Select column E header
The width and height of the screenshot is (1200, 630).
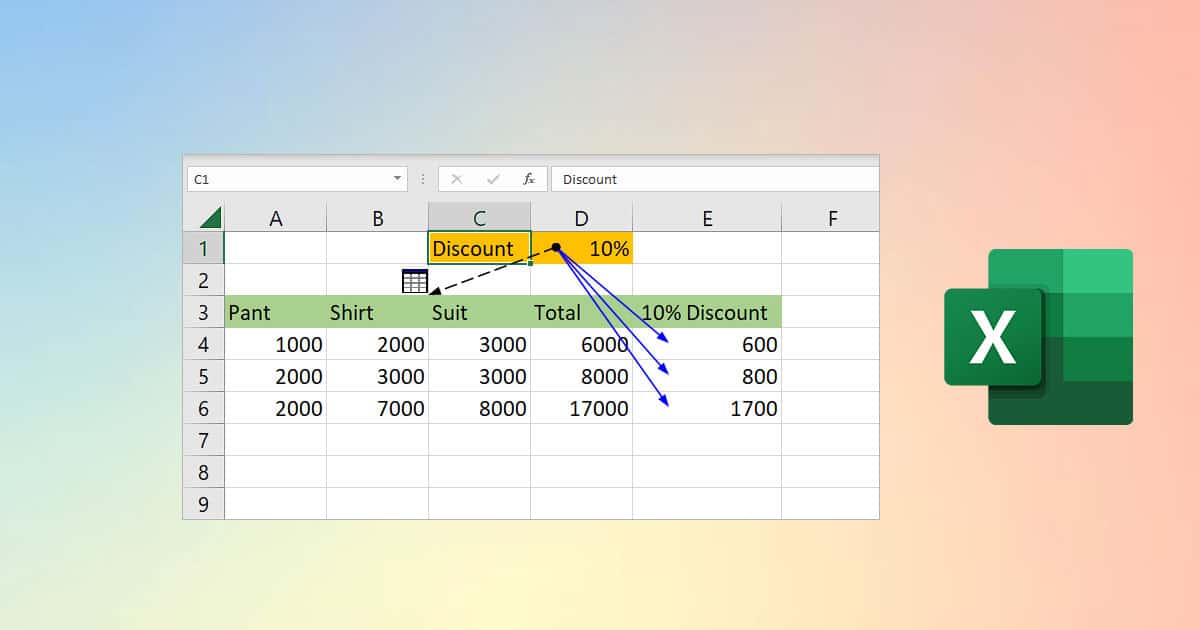(707, 218)
